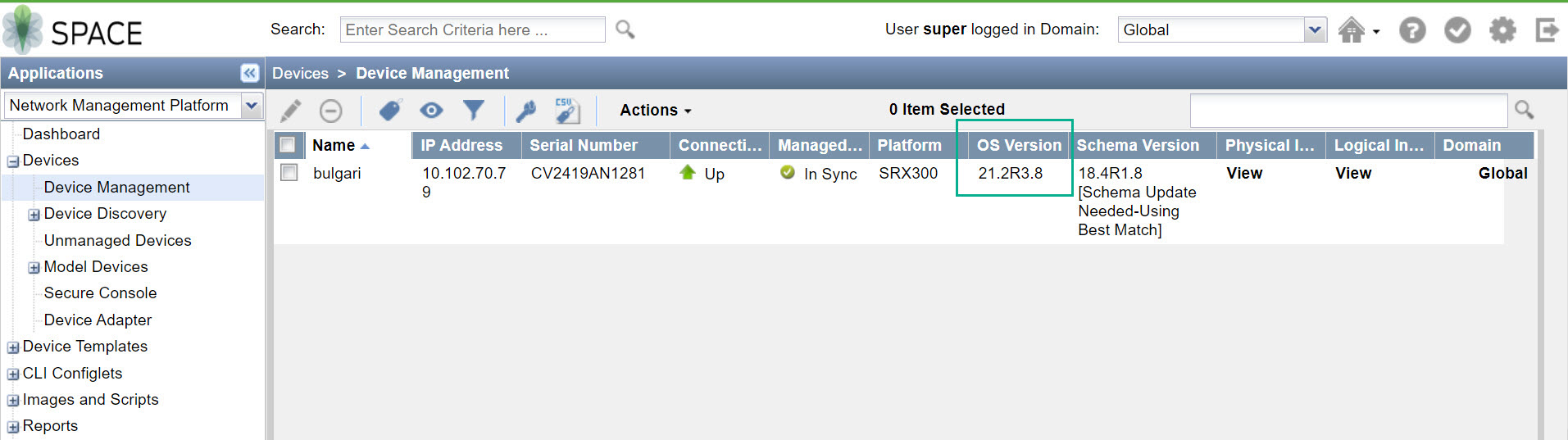Click the CSV export icon
Image resolution: width=1568 pixels, height=440 pixels.
(567, 110)
